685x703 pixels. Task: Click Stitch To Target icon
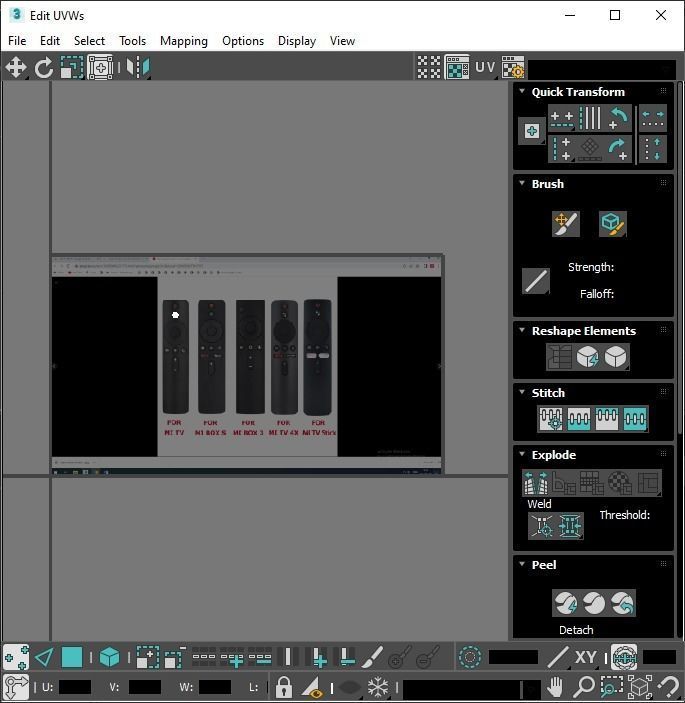coord(551,419)
